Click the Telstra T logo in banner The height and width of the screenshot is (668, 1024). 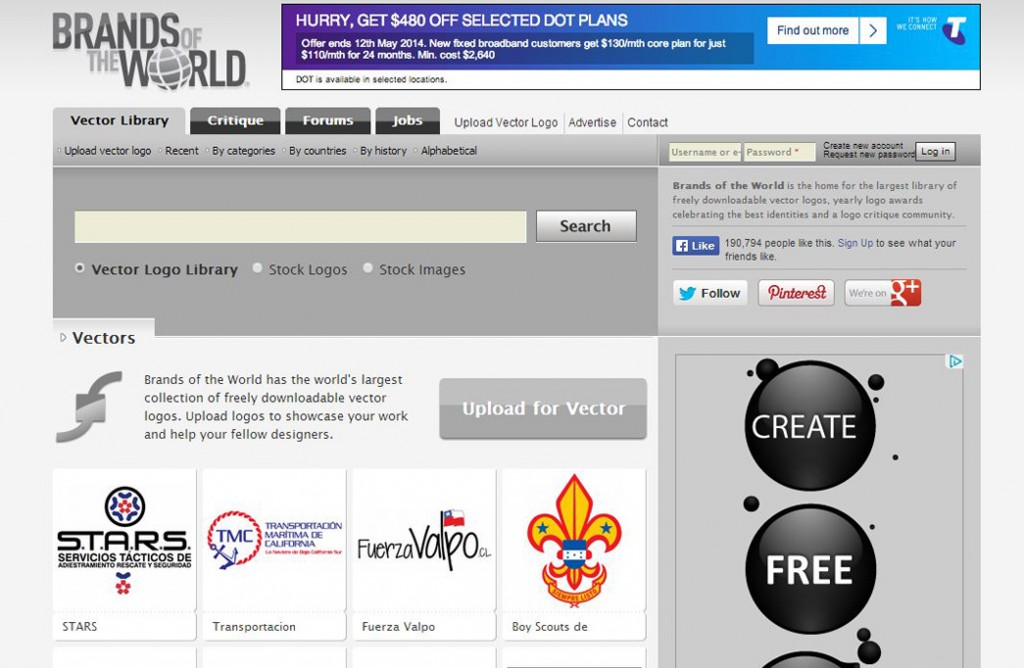pos(955,30)
